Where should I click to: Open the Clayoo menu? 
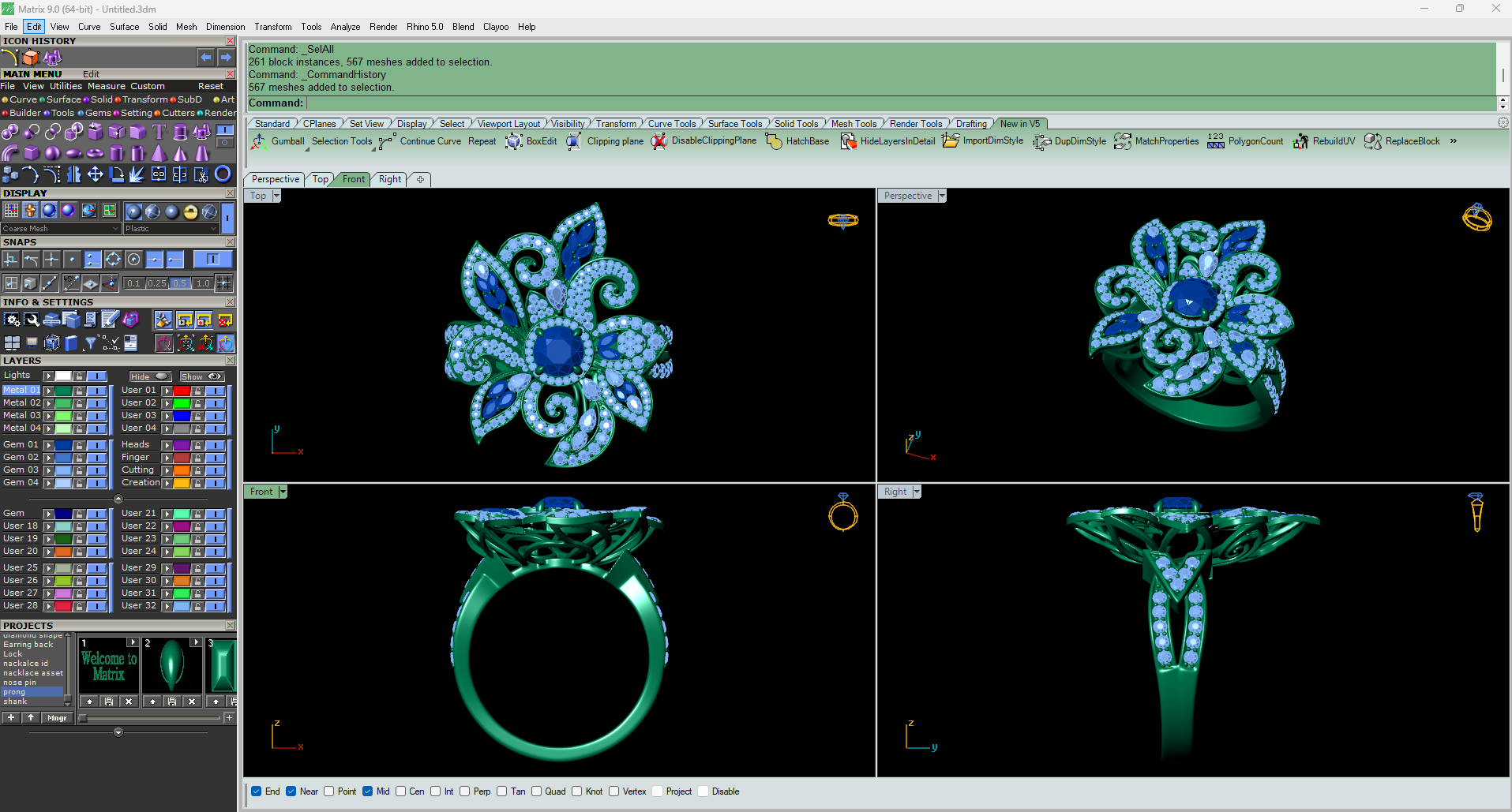click(x=496, y=27)
